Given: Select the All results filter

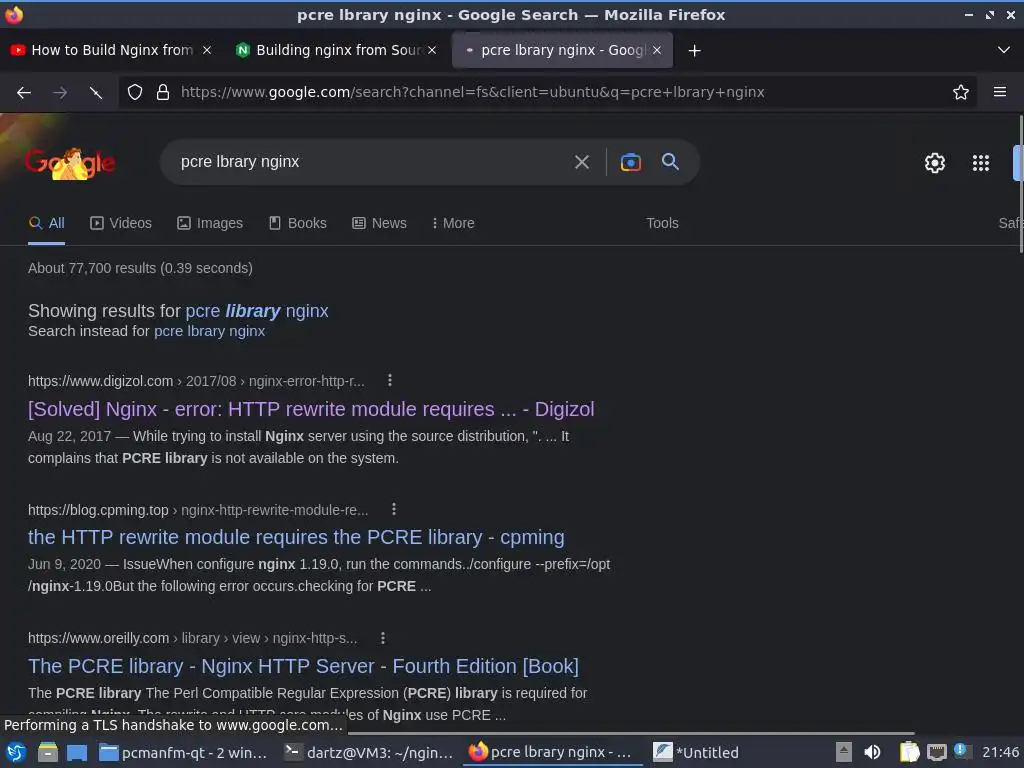Looking at the screenshot, I should pyautogui.click(x=46, y=223).
